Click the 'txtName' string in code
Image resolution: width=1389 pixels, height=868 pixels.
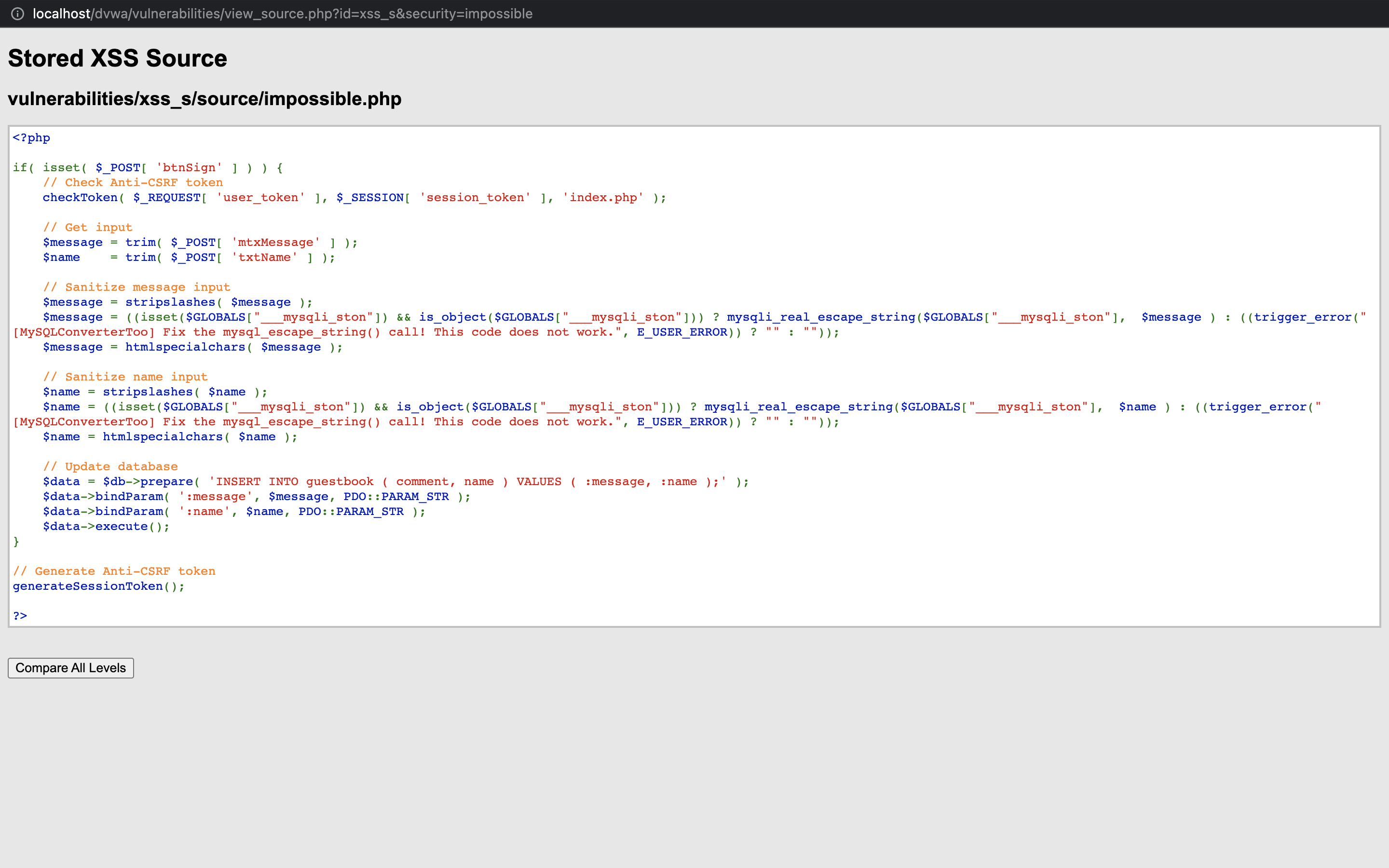click(x=265, y=257)
